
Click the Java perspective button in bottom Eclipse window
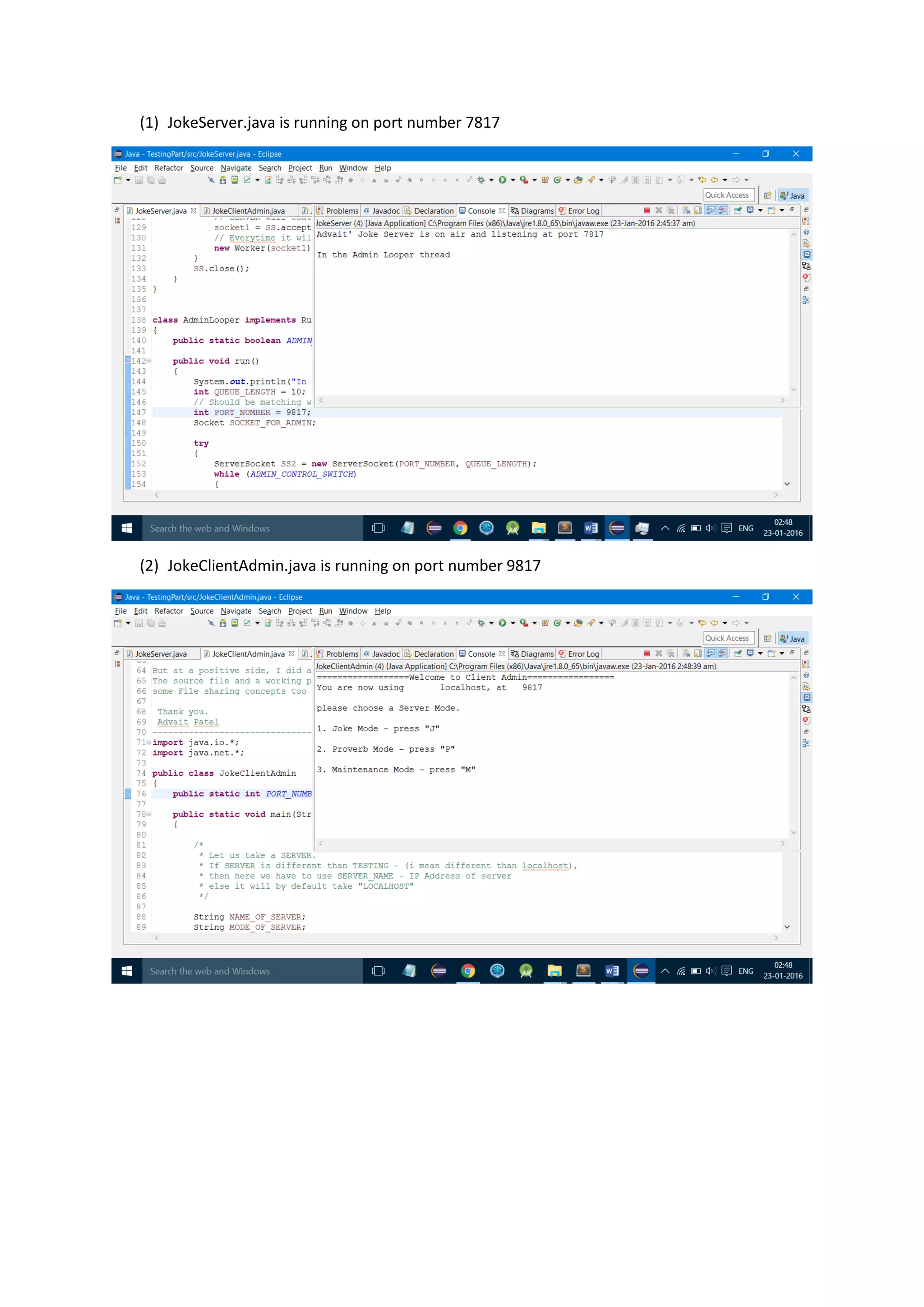(793, 639)
